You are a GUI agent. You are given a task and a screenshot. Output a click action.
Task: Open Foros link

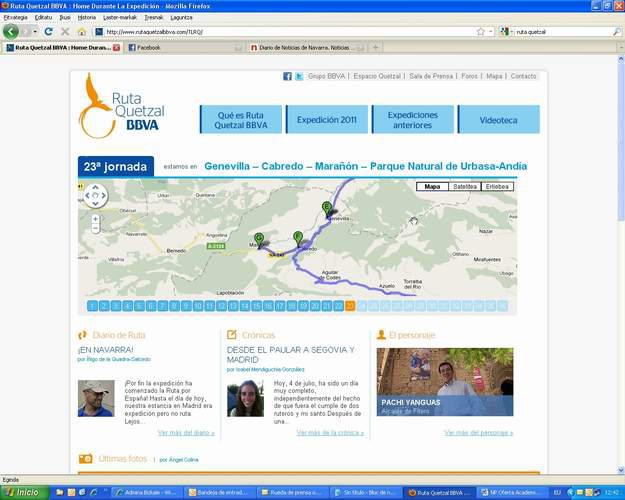pos(469,76)
